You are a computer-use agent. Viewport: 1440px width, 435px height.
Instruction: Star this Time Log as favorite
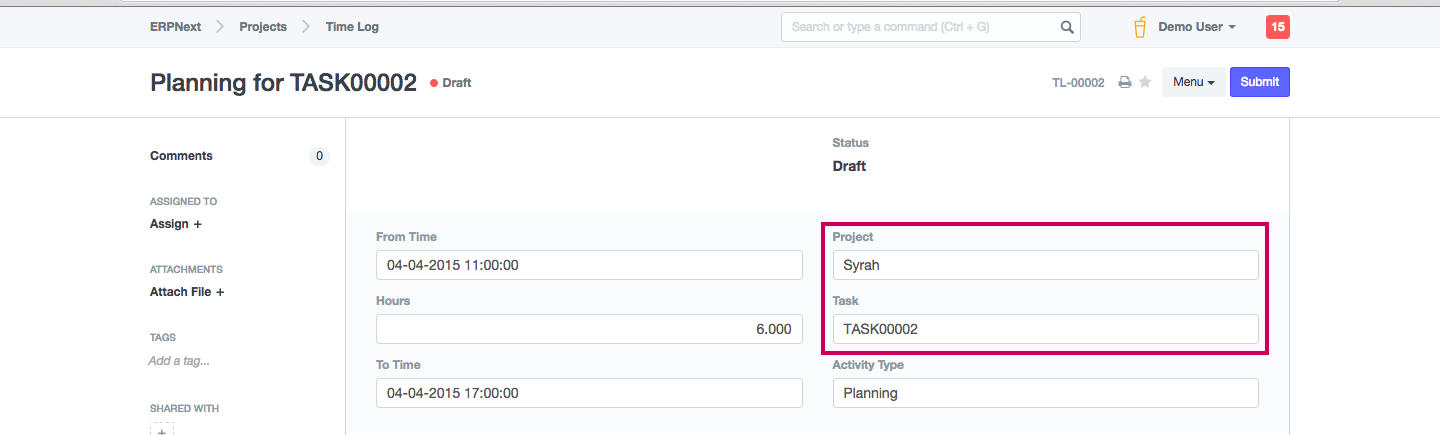[1145, 82]
